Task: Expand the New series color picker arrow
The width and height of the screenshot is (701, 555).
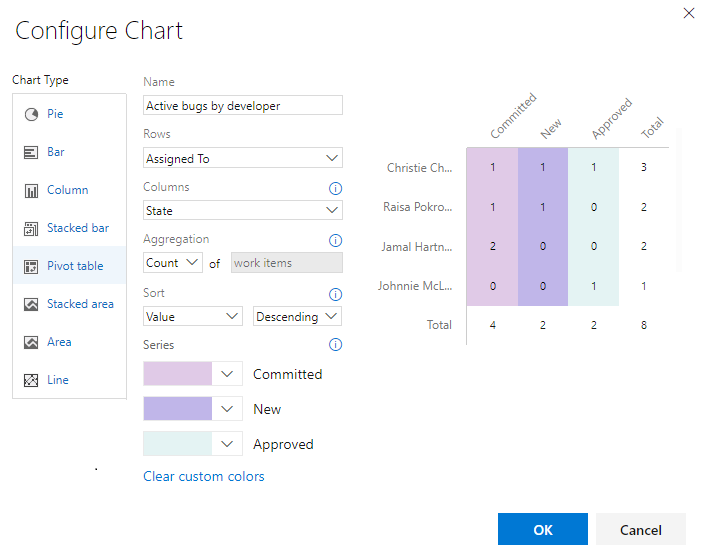Action: pyautogui.click(x=227, y=409)
